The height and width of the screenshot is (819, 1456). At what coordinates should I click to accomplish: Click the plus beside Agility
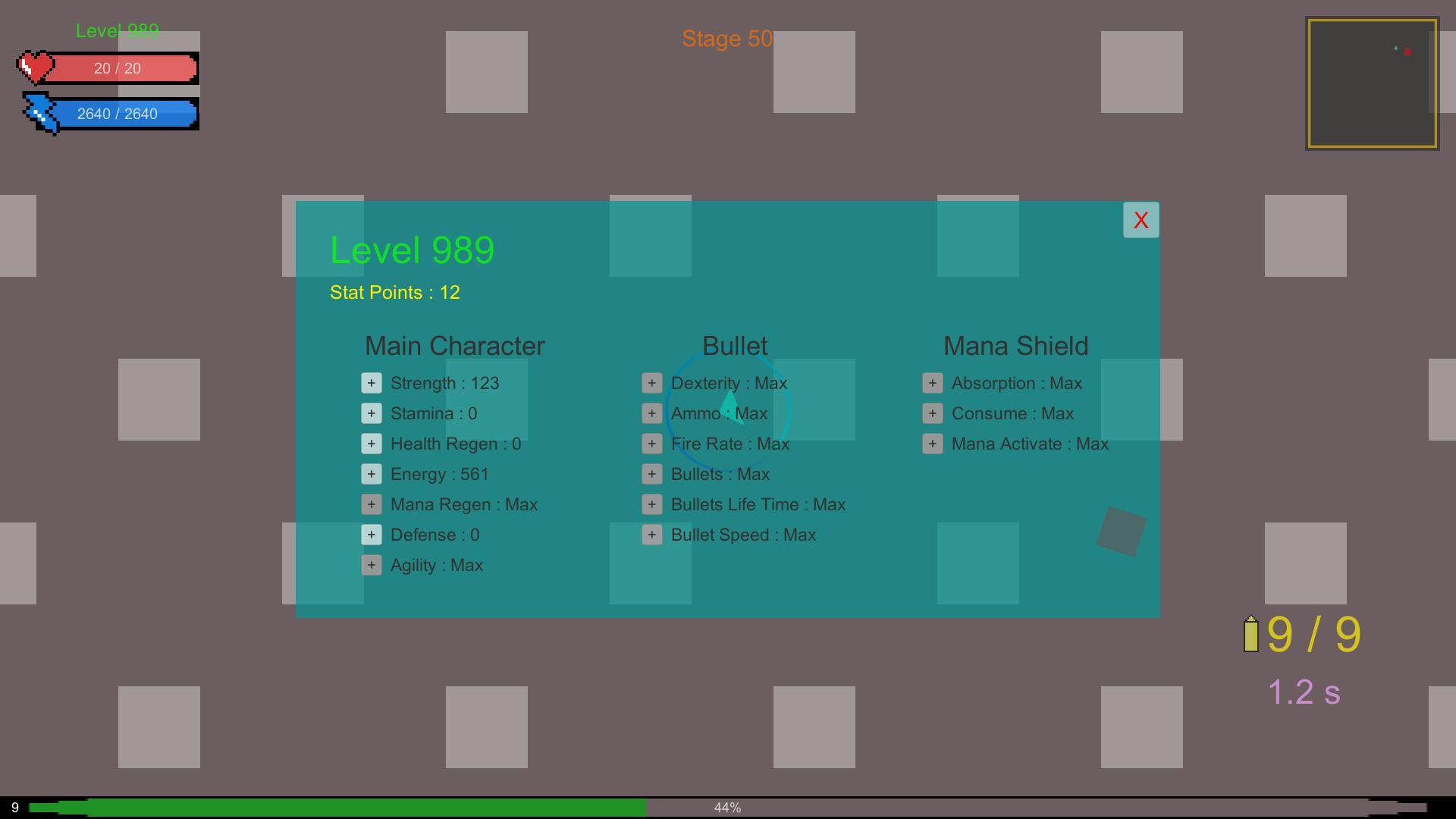372,565
